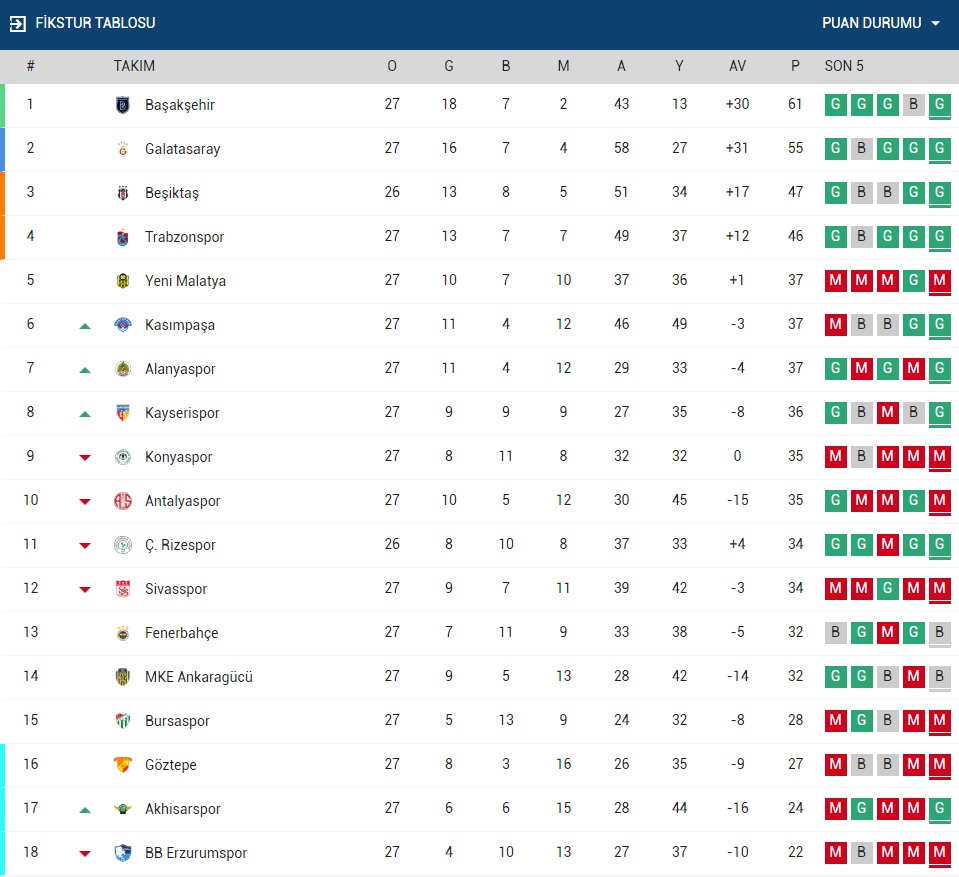Viewport: 959px width, 877px height.
Task: Click the TAKIM column header
Action: [134, 66]
